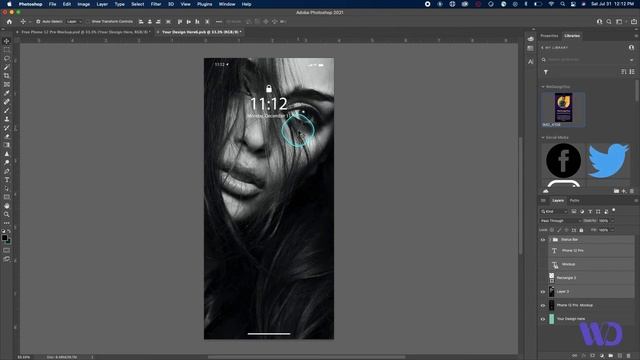Screen dimensions: 640x360
Task: Open the Fill value dropdown arrow
Action: point(612,230)
